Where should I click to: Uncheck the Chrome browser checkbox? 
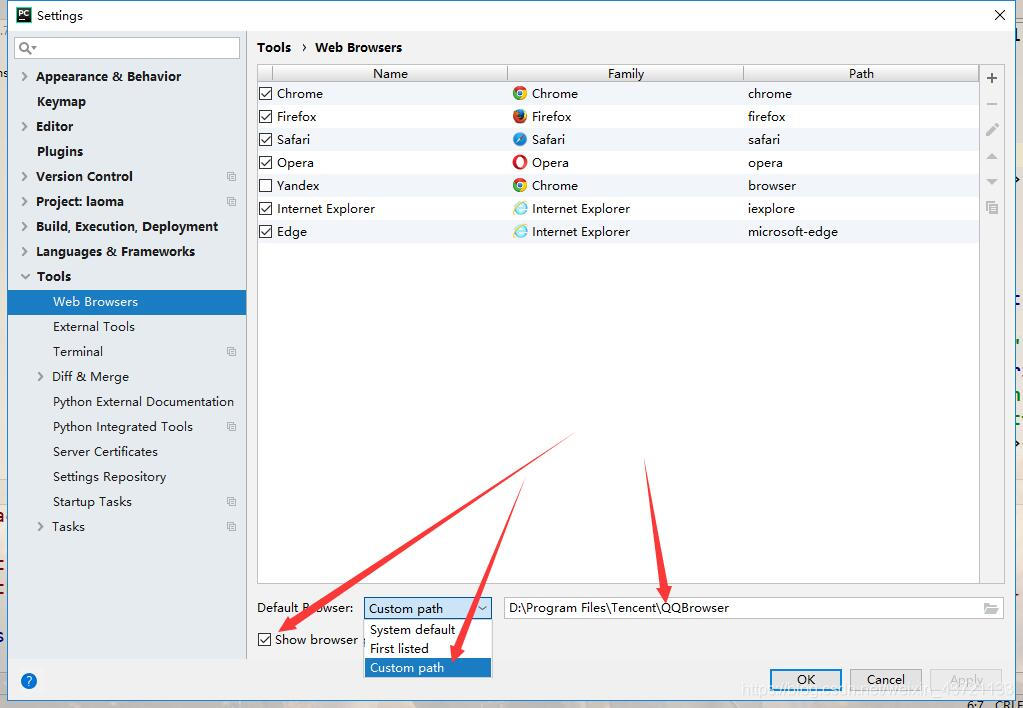tap(266, 93)
